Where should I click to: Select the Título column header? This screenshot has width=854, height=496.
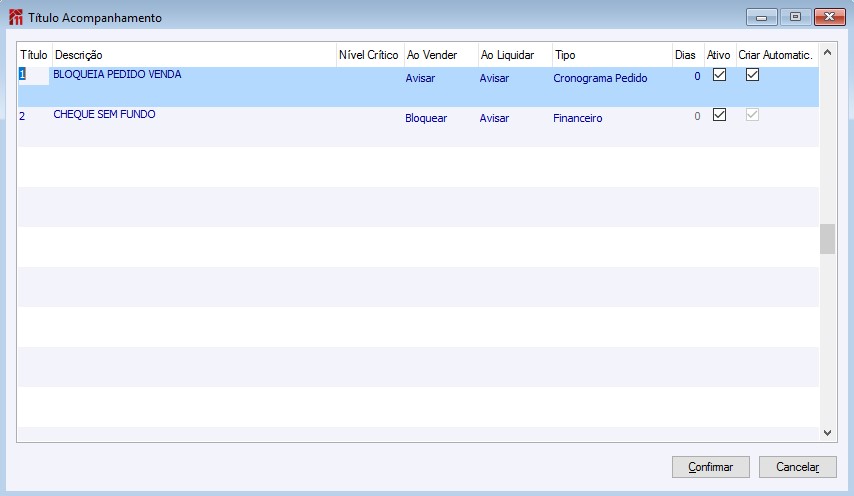click(35, 55)
